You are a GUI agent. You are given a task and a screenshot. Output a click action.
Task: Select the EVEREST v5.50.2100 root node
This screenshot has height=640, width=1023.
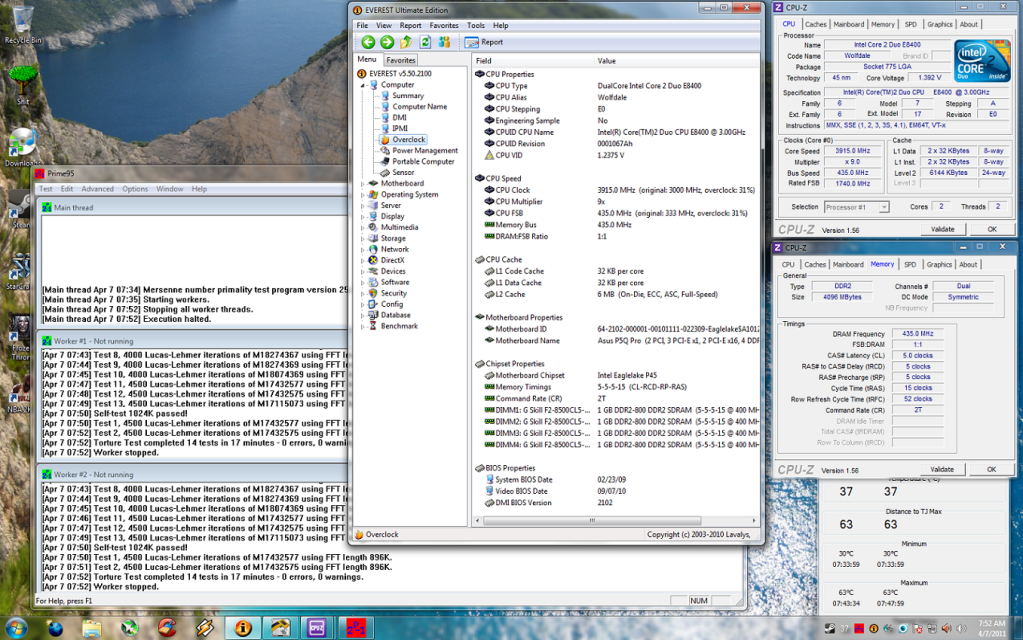click(x=400, y=74)
